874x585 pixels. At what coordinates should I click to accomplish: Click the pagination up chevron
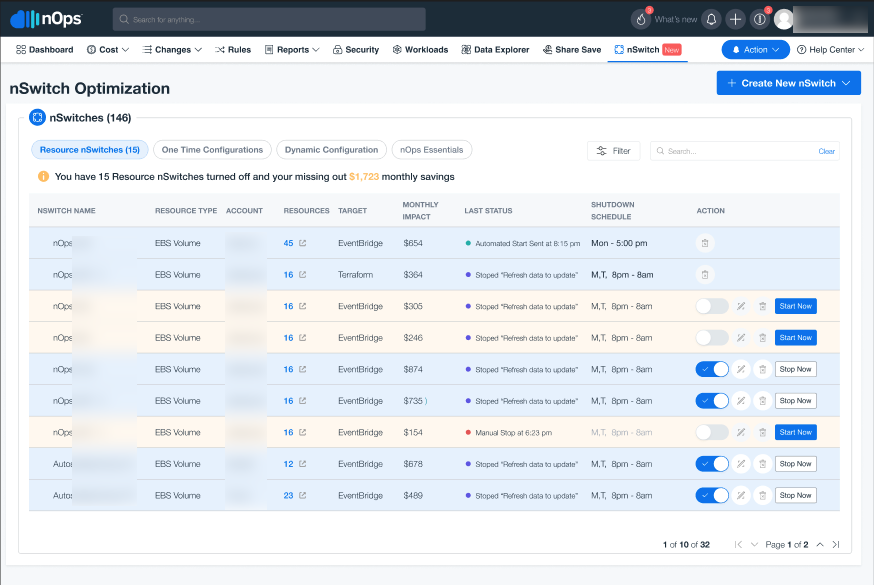point(820,544)
